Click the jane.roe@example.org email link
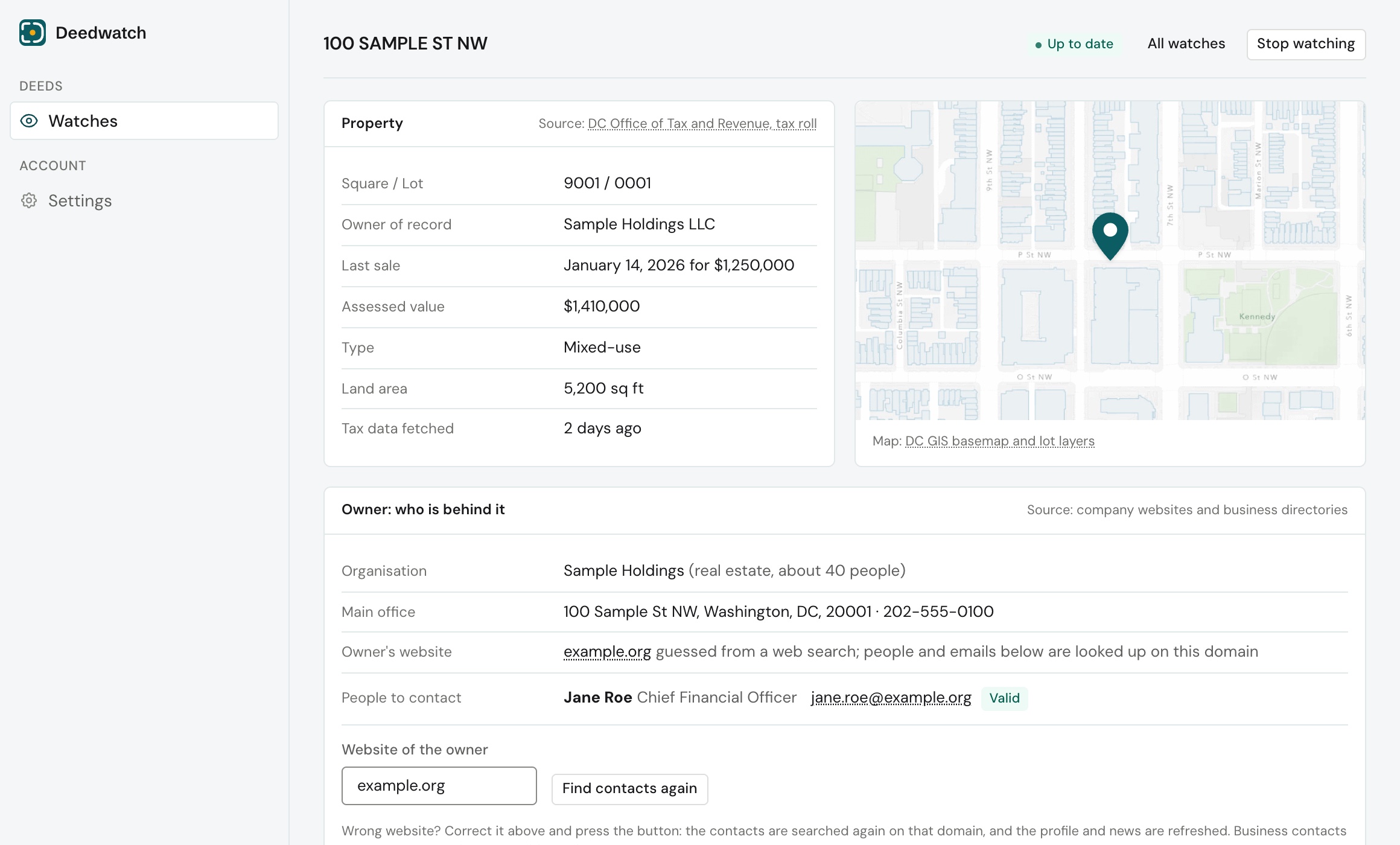Image resolution: width=1400 pixels, height=845 pixels. [x=891, y=698]
